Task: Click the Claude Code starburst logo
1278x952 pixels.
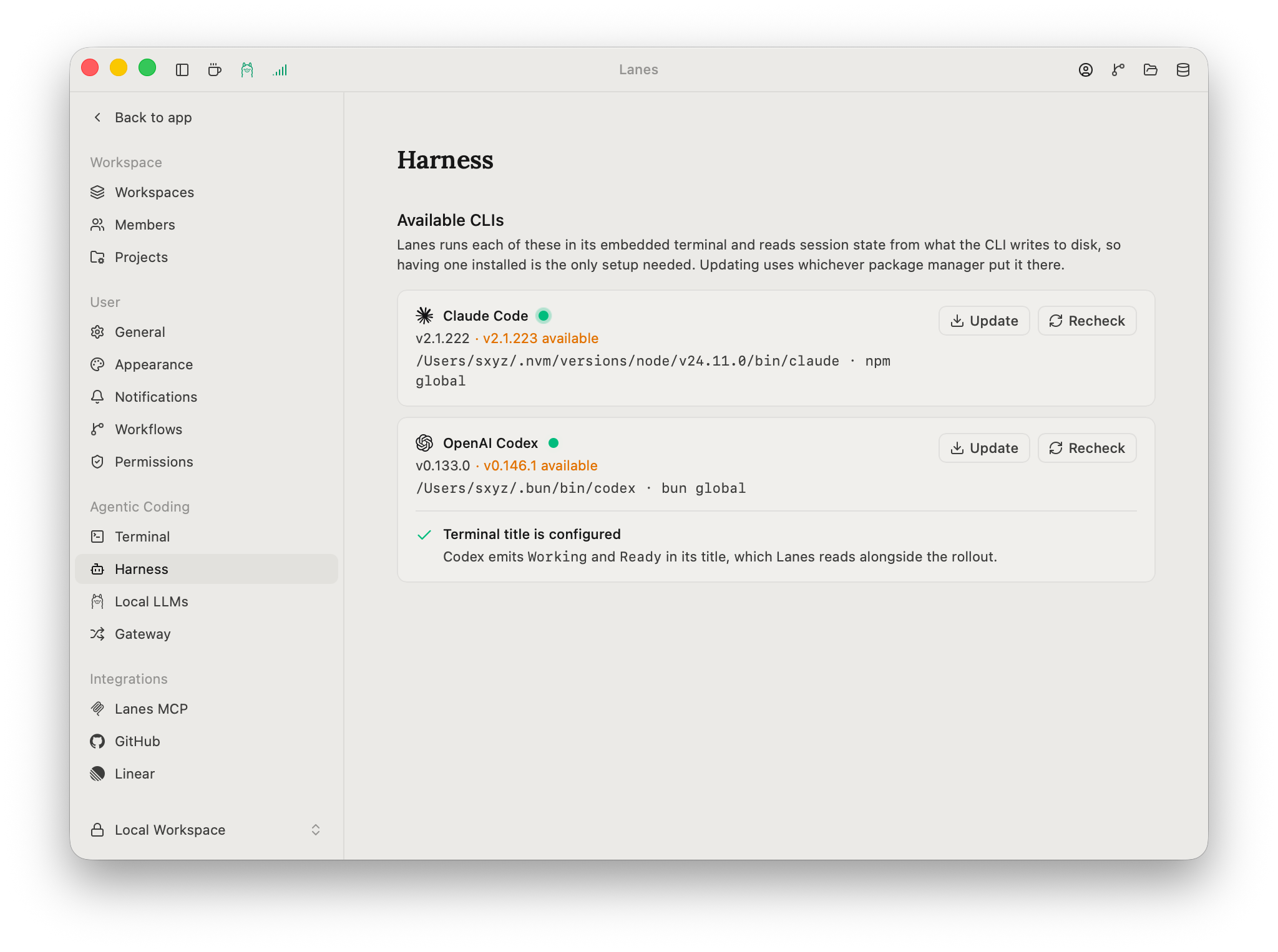Action: (x=424, y=316)
